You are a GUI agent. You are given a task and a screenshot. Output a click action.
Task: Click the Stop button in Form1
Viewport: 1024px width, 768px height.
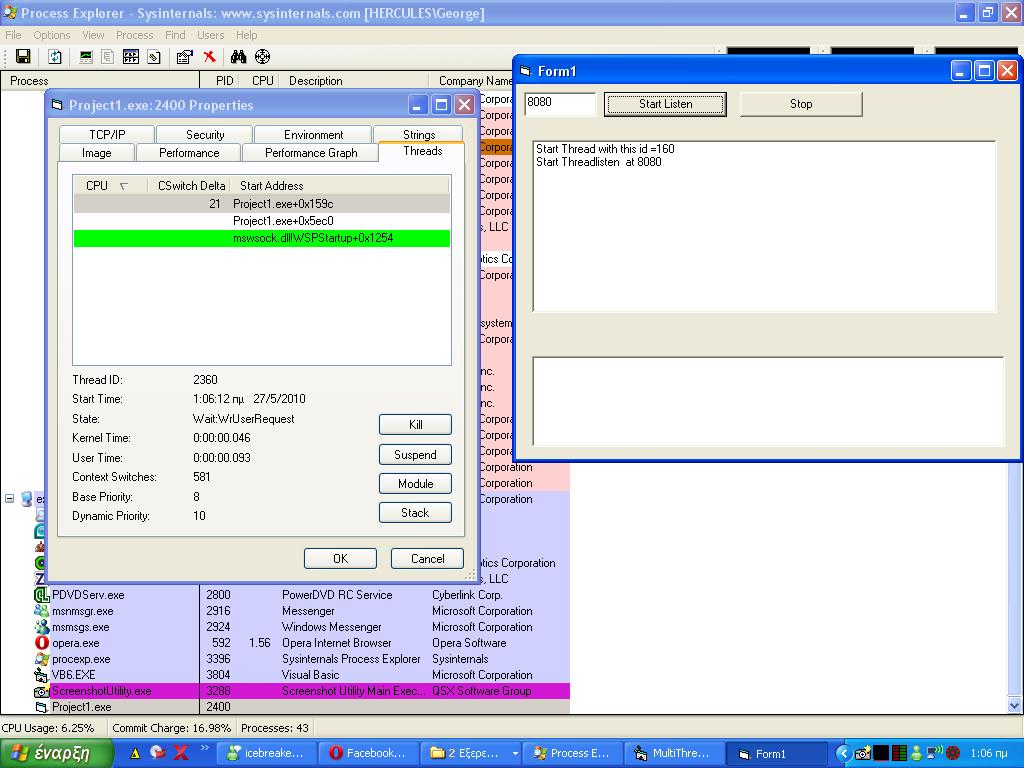coord(801,104)
